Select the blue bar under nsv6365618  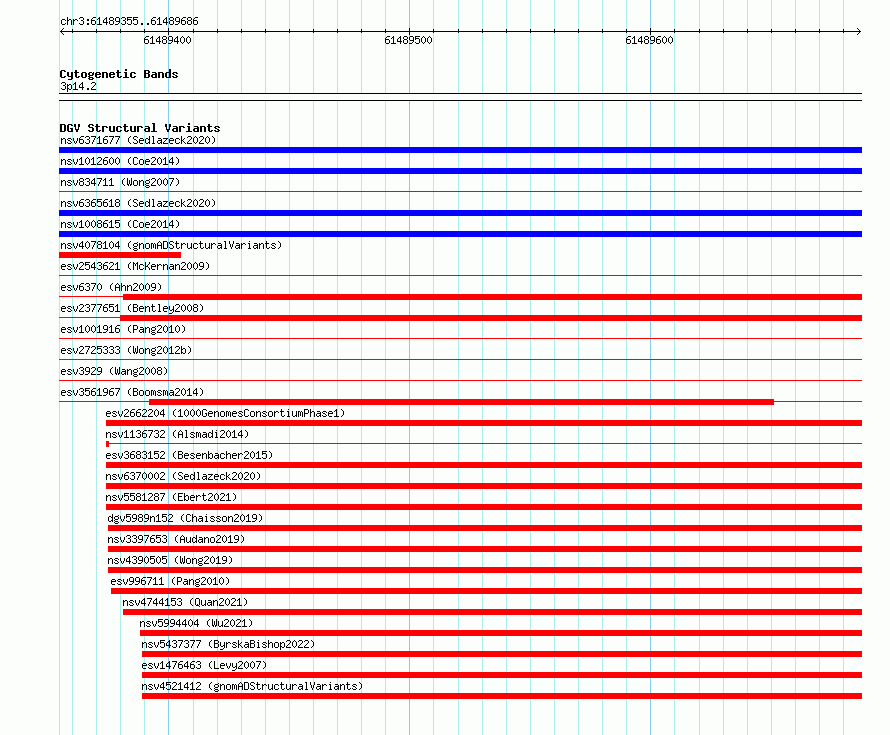click(x=460, y=213)
